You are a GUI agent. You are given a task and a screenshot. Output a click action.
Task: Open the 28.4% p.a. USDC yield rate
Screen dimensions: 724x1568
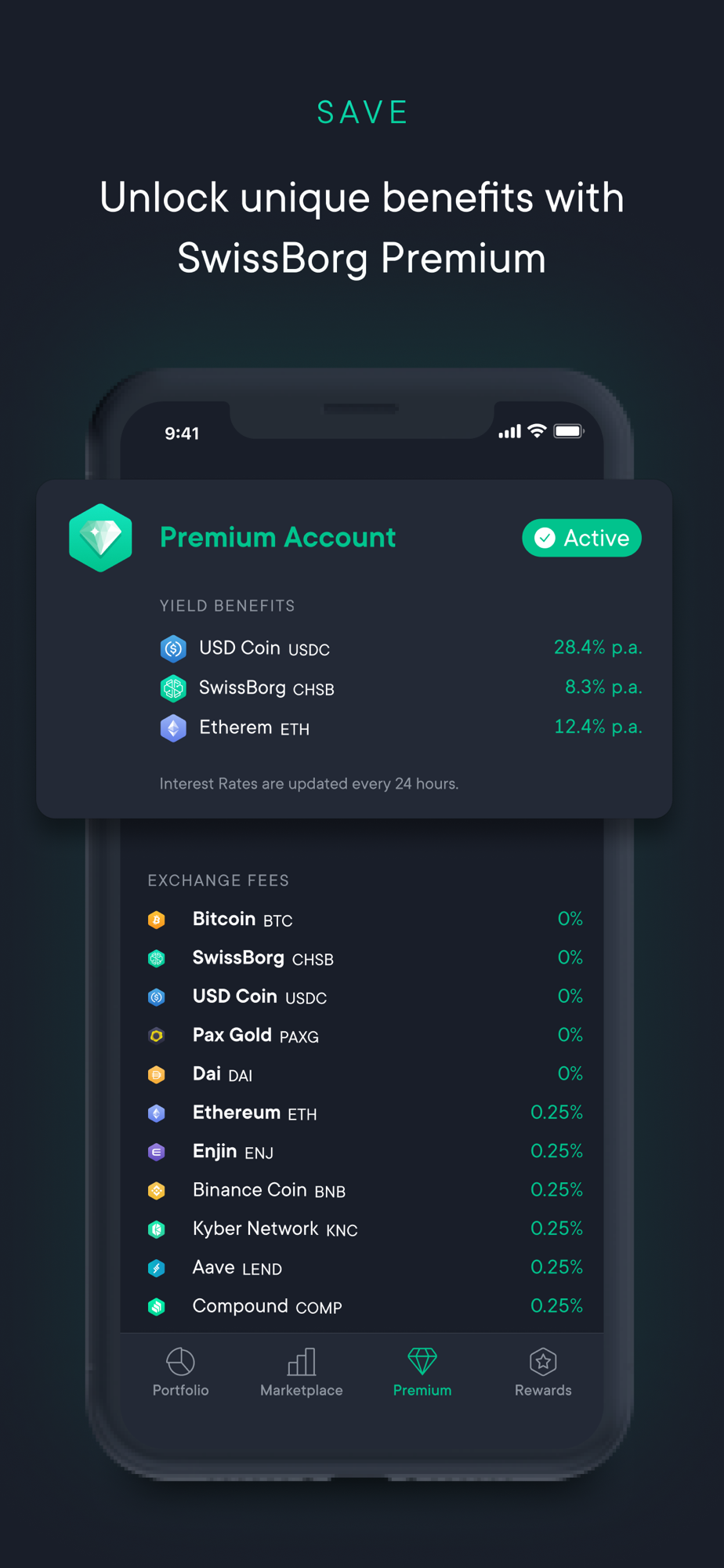click(598, 648)
